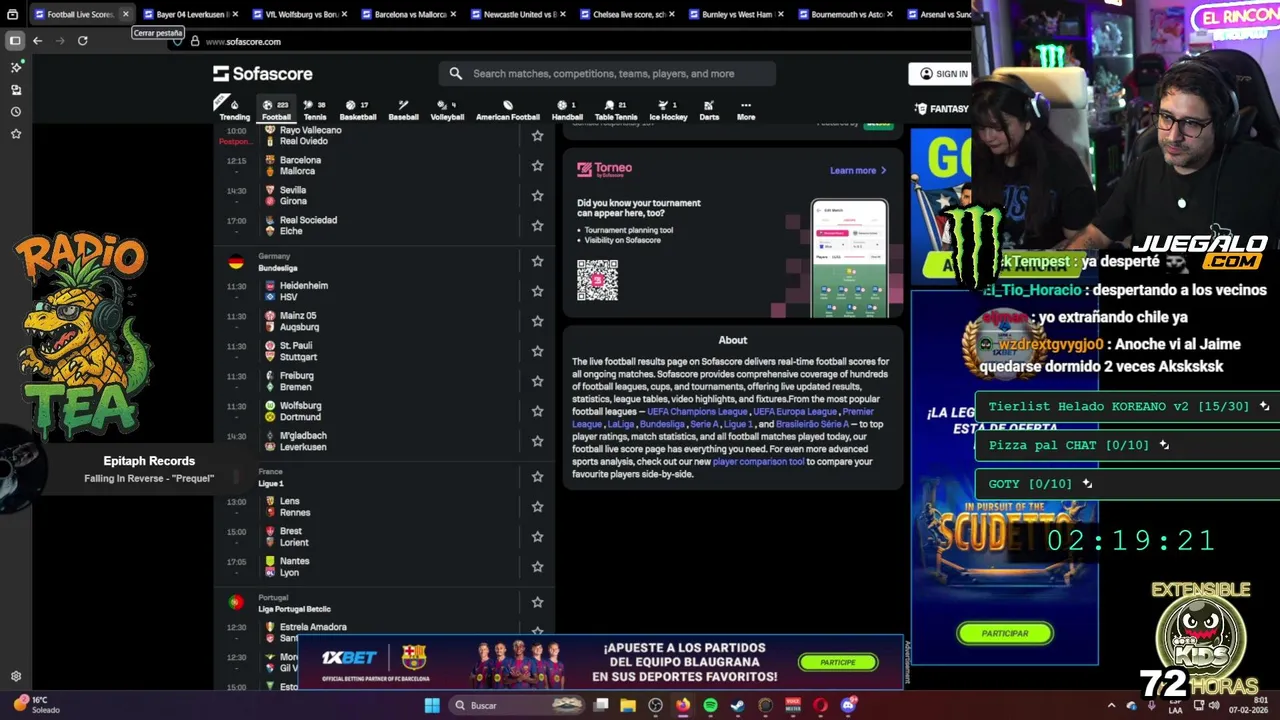
Task: Favorite the Real Sociedad vs Elche star
Action: (x=537, y=225)
